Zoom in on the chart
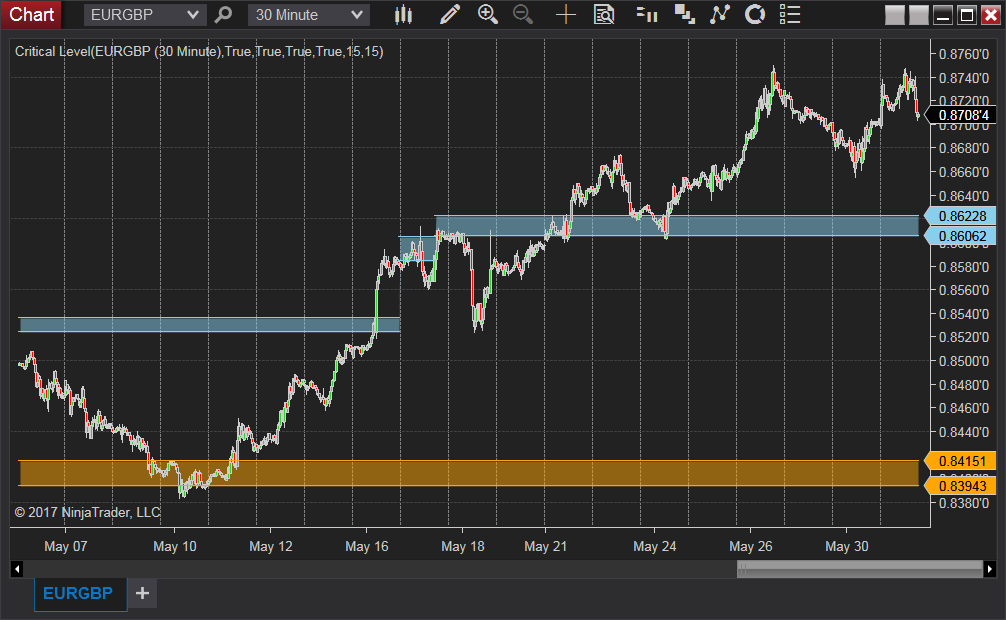1006x620 pixels. point(489,15)
